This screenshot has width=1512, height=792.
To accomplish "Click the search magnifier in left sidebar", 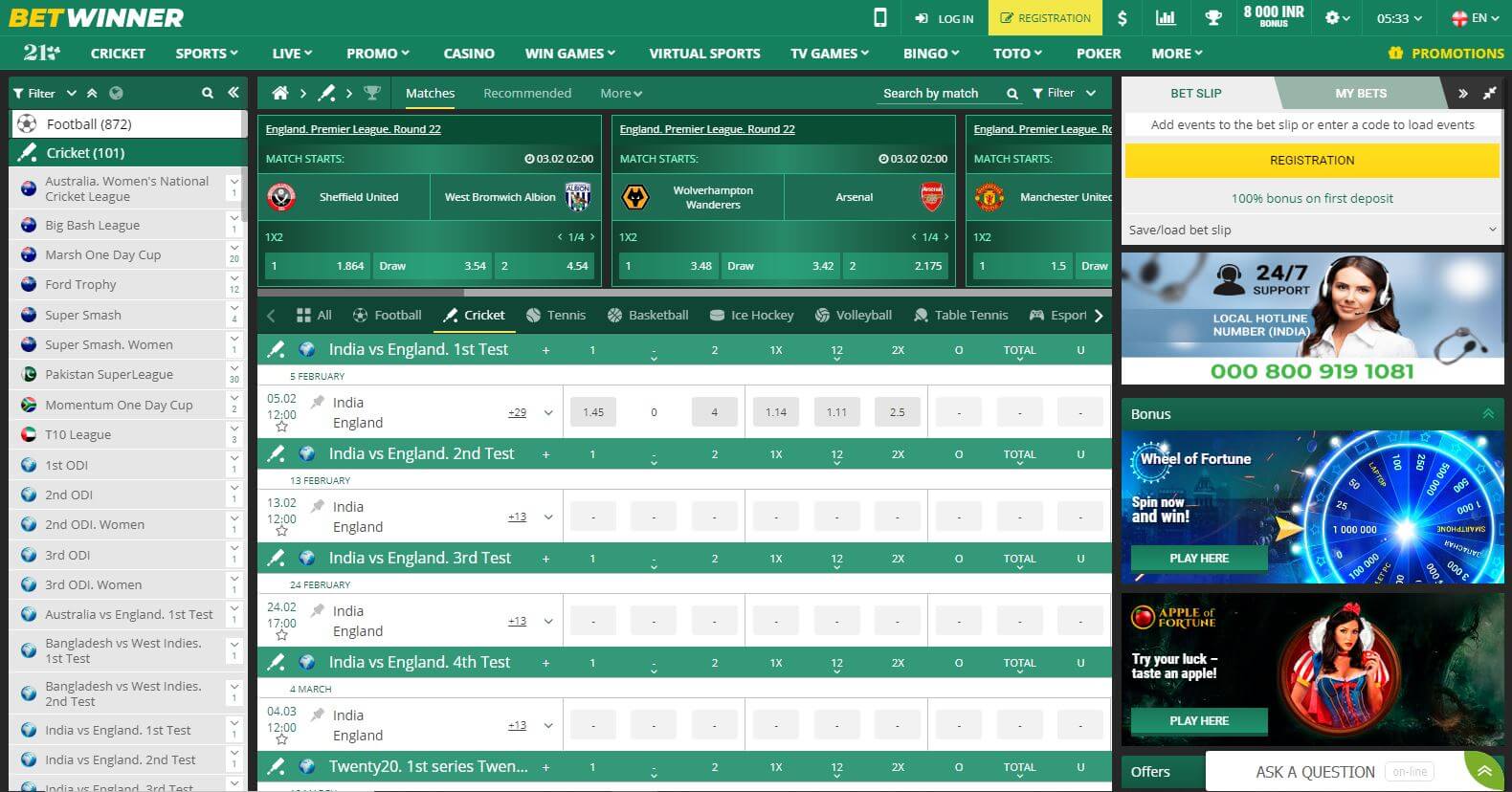I will [208, 93].
